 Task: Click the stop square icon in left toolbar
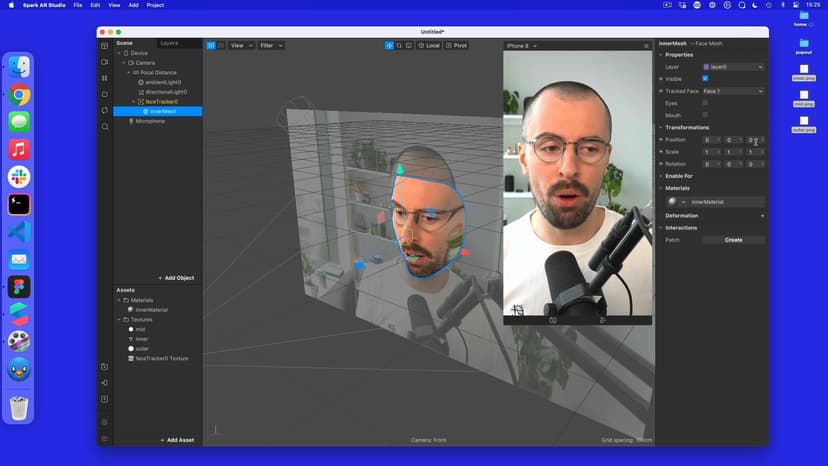[105, 94]
